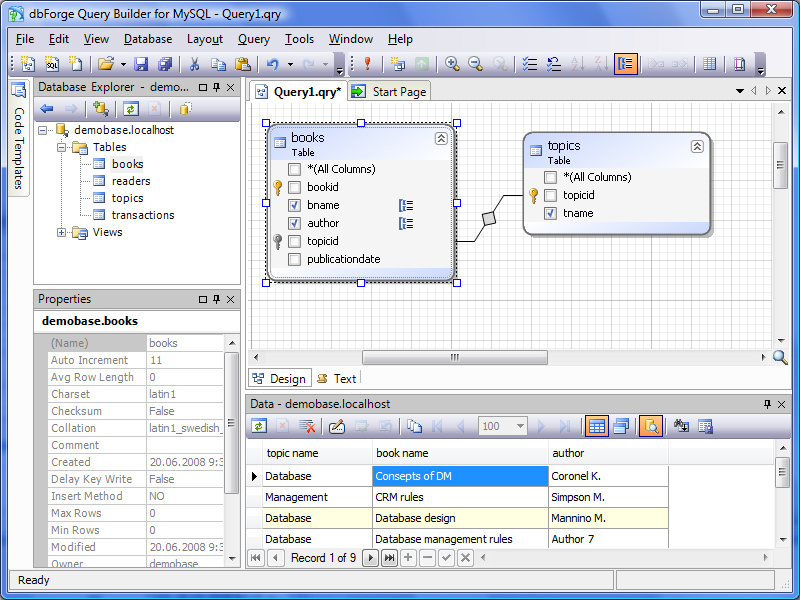Check the bookid column checkbox
This screenshot has height=600, width=800.
click(x=294, y=187)
